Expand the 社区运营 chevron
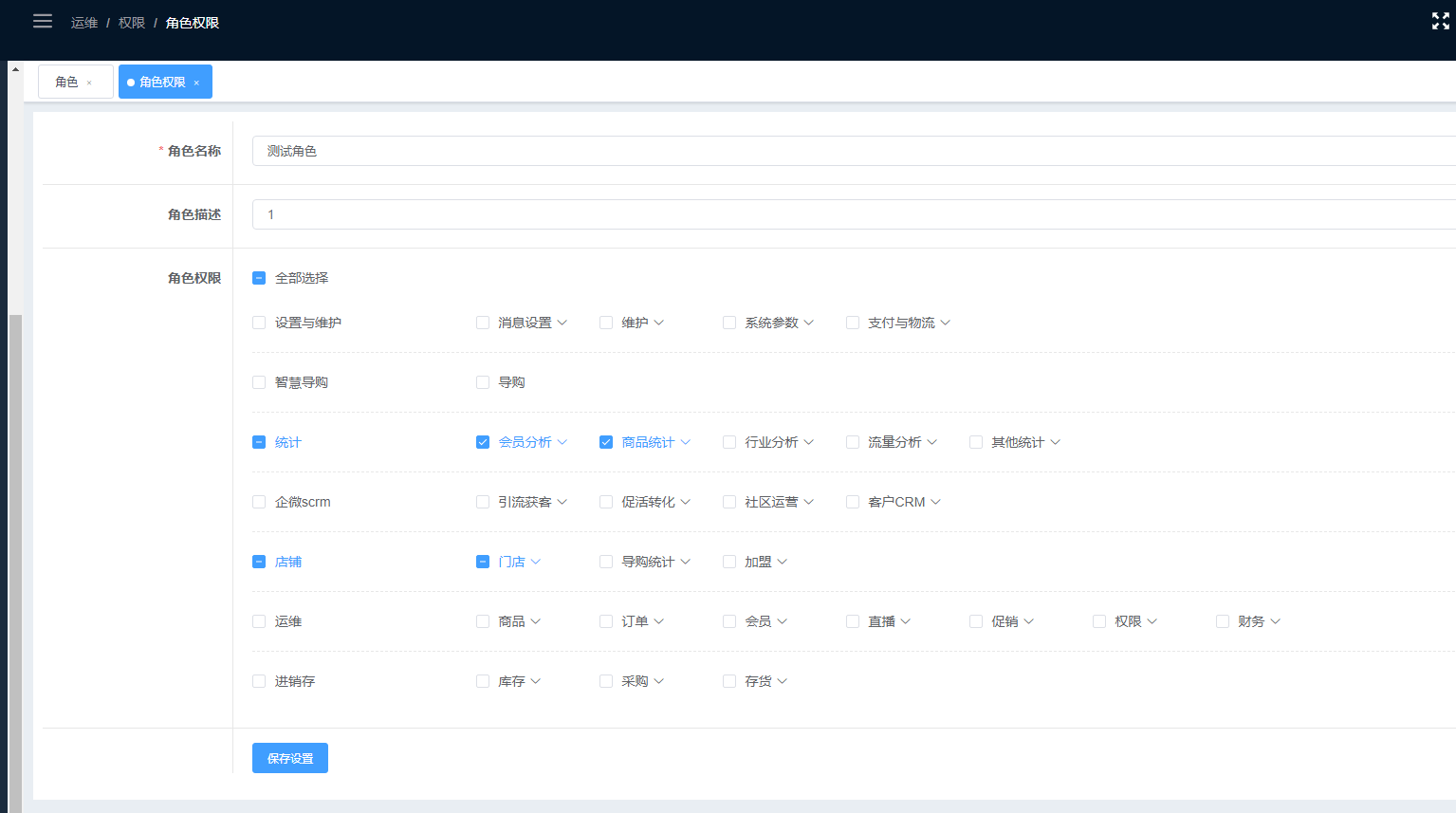Image resolution: width=1456 pixels, height=813 pixels. click(809, 502)
